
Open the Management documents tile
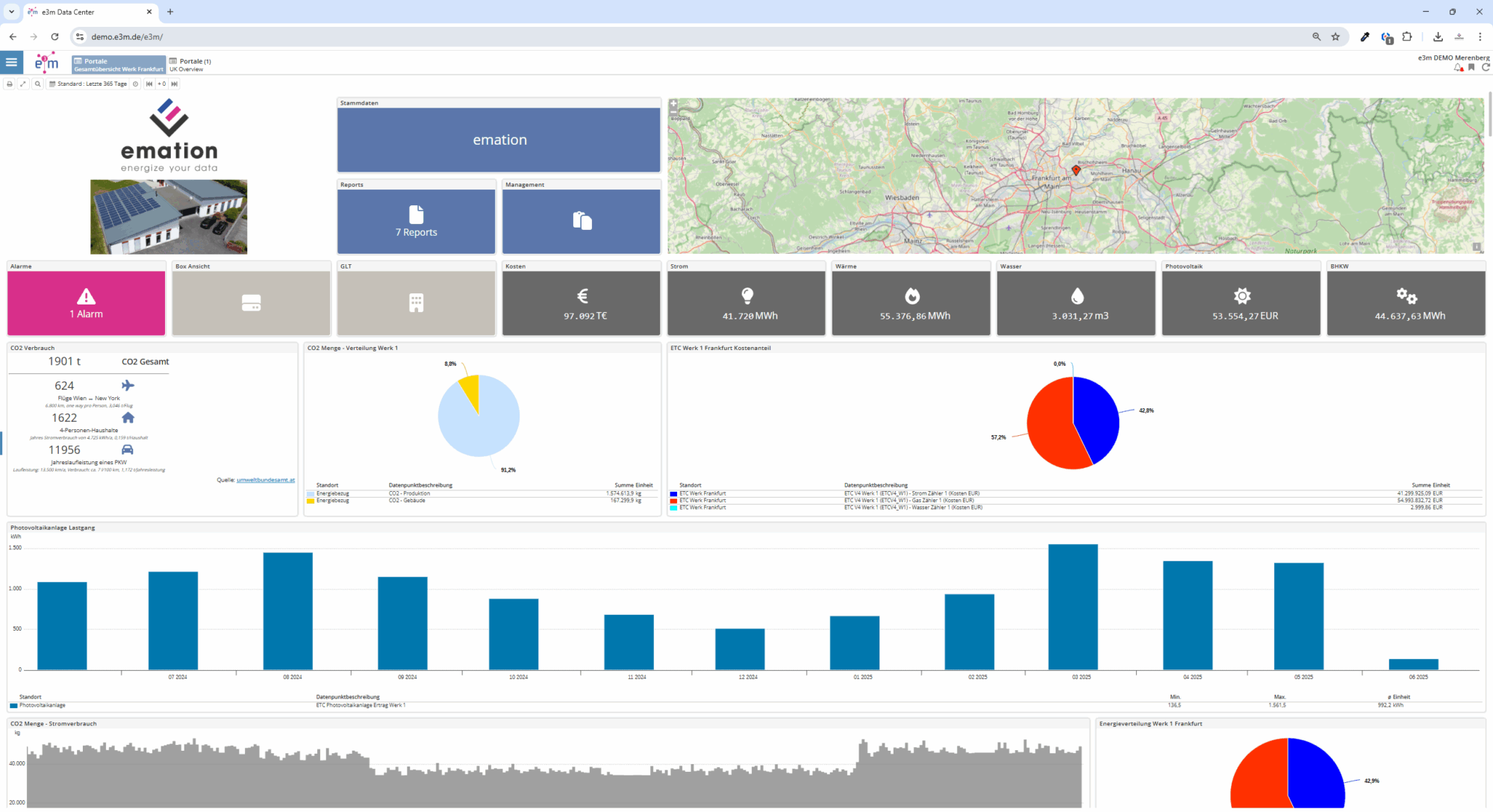[x=582, y=222]
